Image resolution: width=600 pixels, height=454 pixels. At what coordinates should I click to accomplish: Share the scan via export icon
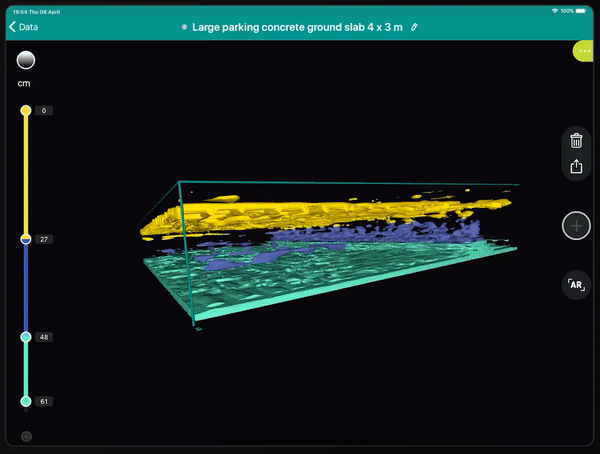coord(576,167)
